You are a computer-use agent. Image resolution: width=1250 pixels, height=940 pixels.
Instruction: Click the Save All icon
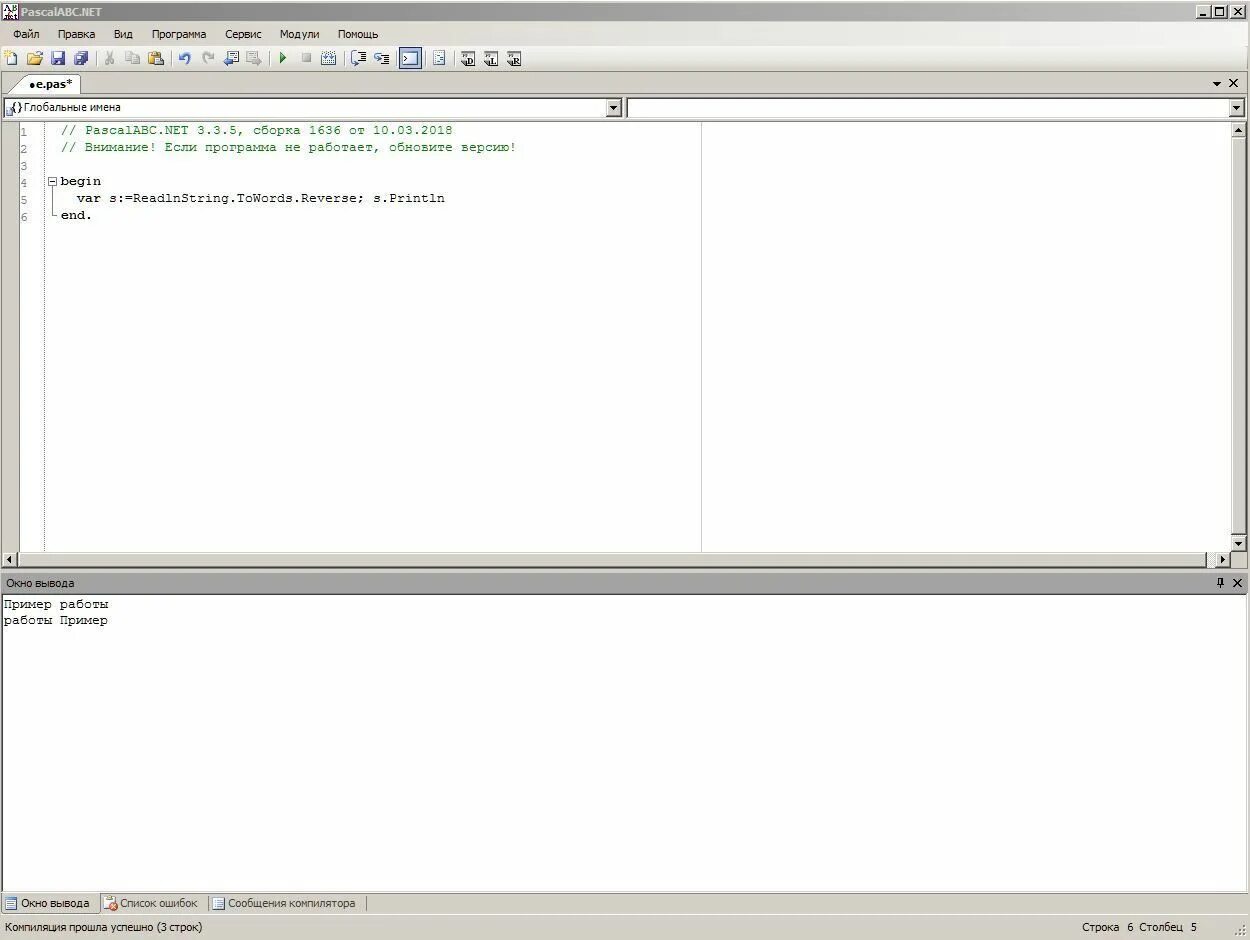81,59
